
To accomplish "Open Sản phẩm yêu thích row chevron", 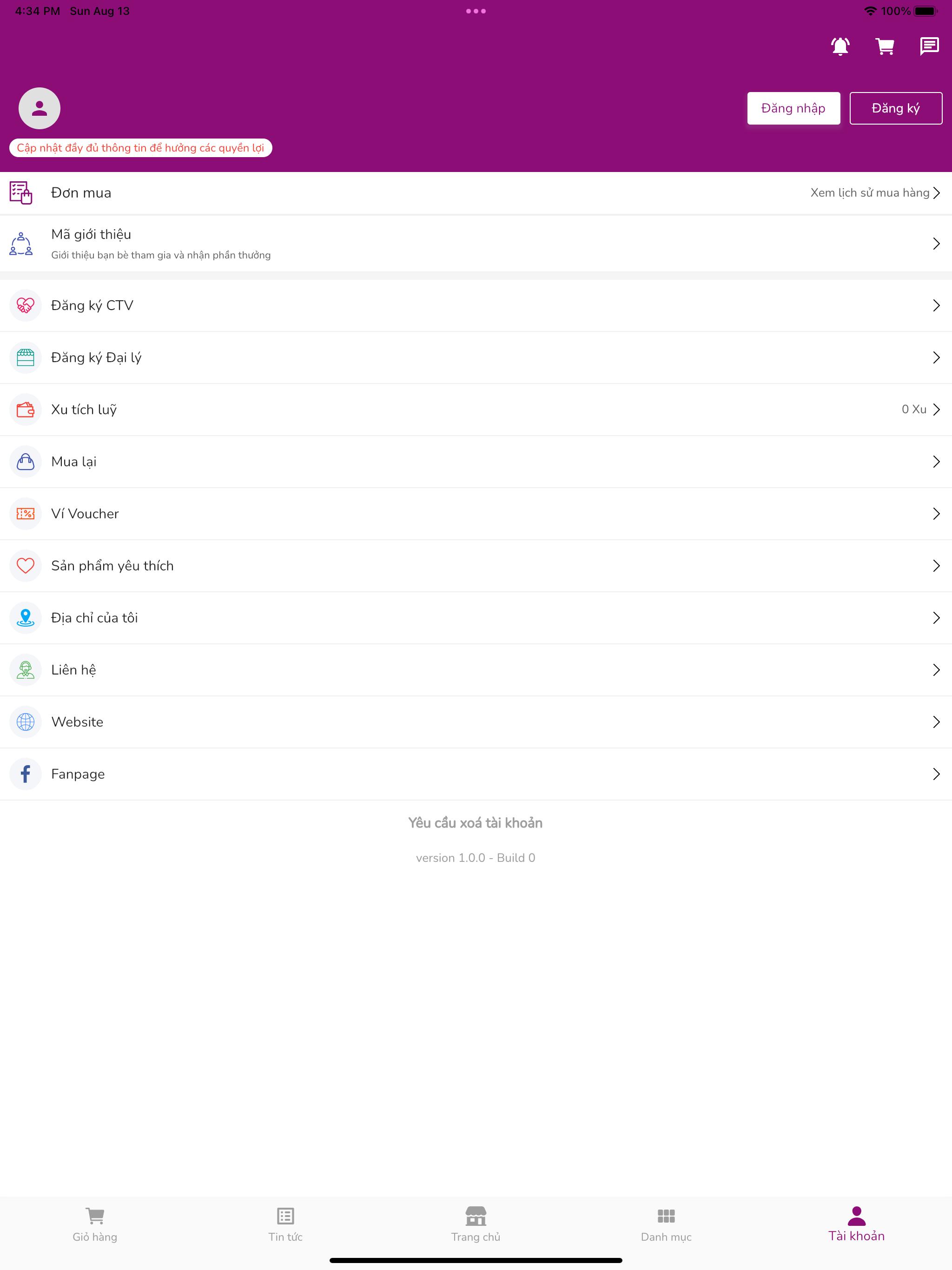I will point(937,566).
